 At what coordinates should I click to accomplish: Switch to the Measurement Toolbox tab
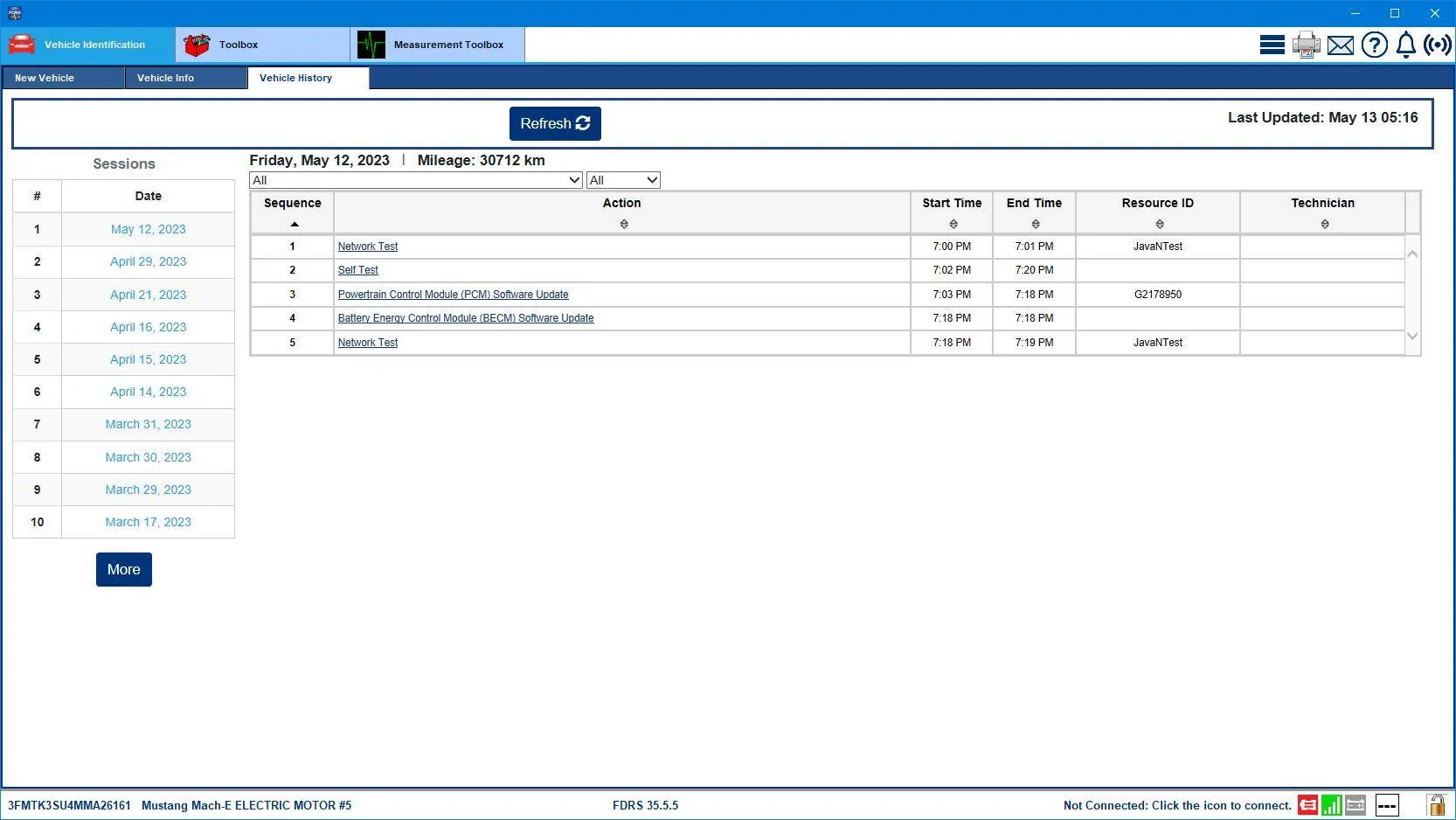tap(438, 45)
